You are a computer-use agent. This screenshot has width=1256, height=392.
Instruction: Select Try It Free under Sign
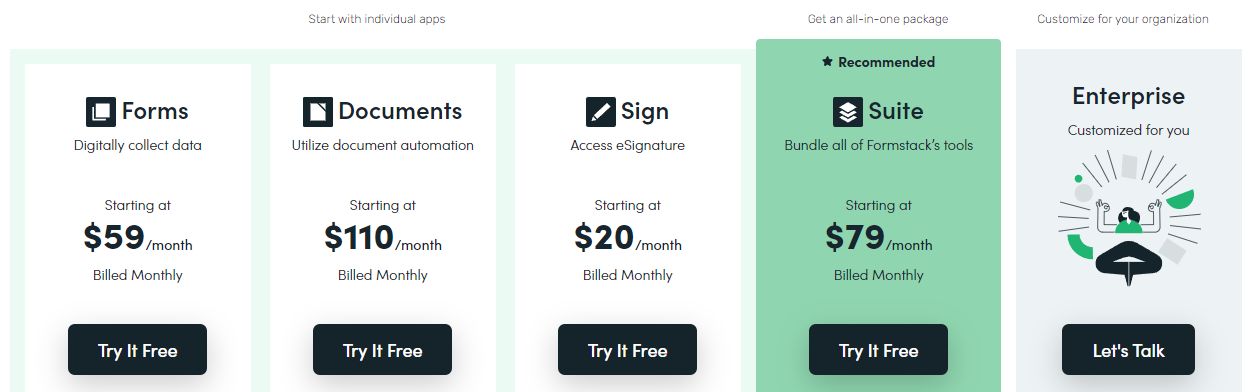[628, 350]
